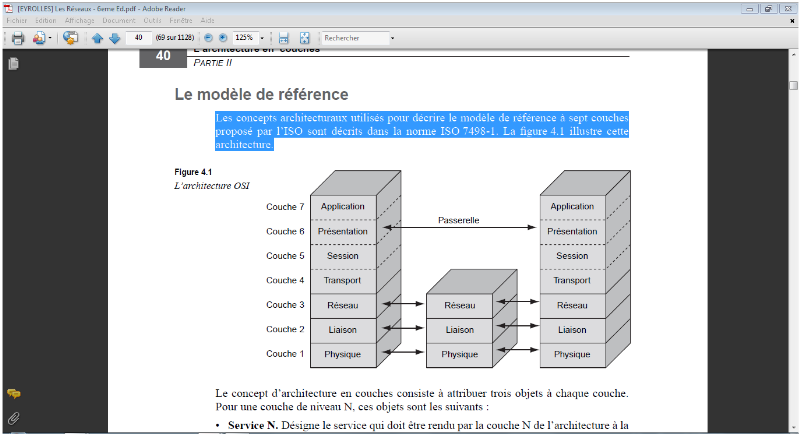800x434 pixels.
Task: Open the Rechercher search options dropdown
Action: coord(392,38)
